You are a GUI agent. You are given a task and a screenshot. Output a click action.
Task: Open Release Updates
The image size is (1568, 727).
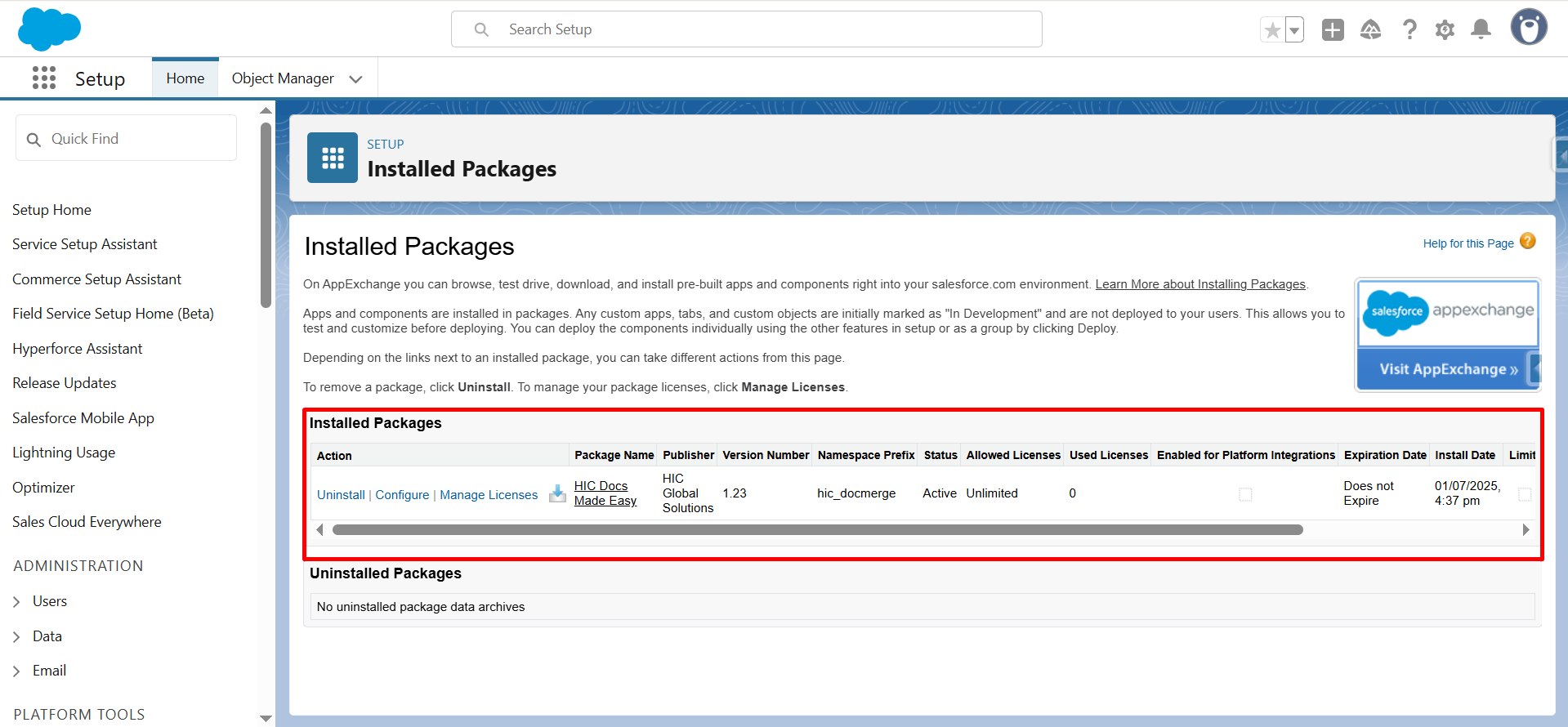point(64,383)
